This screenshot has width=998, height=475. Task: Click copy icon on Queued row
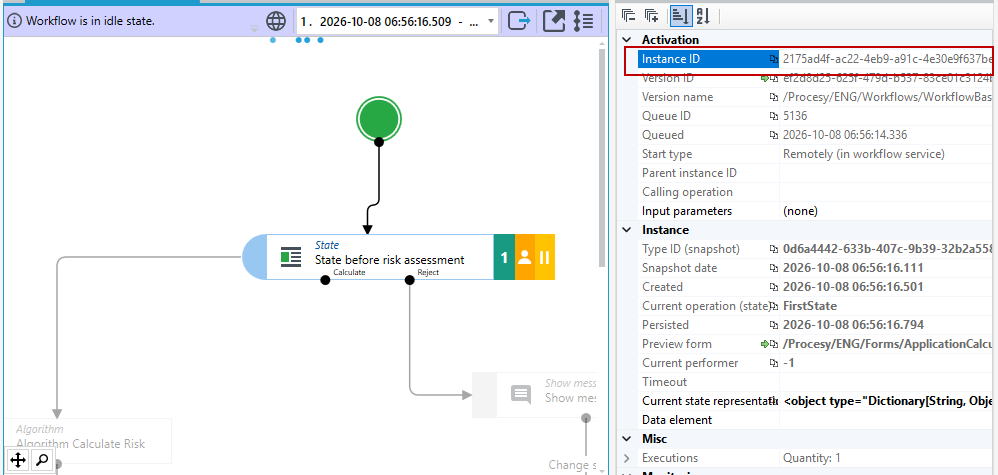[x=774, y=135]
